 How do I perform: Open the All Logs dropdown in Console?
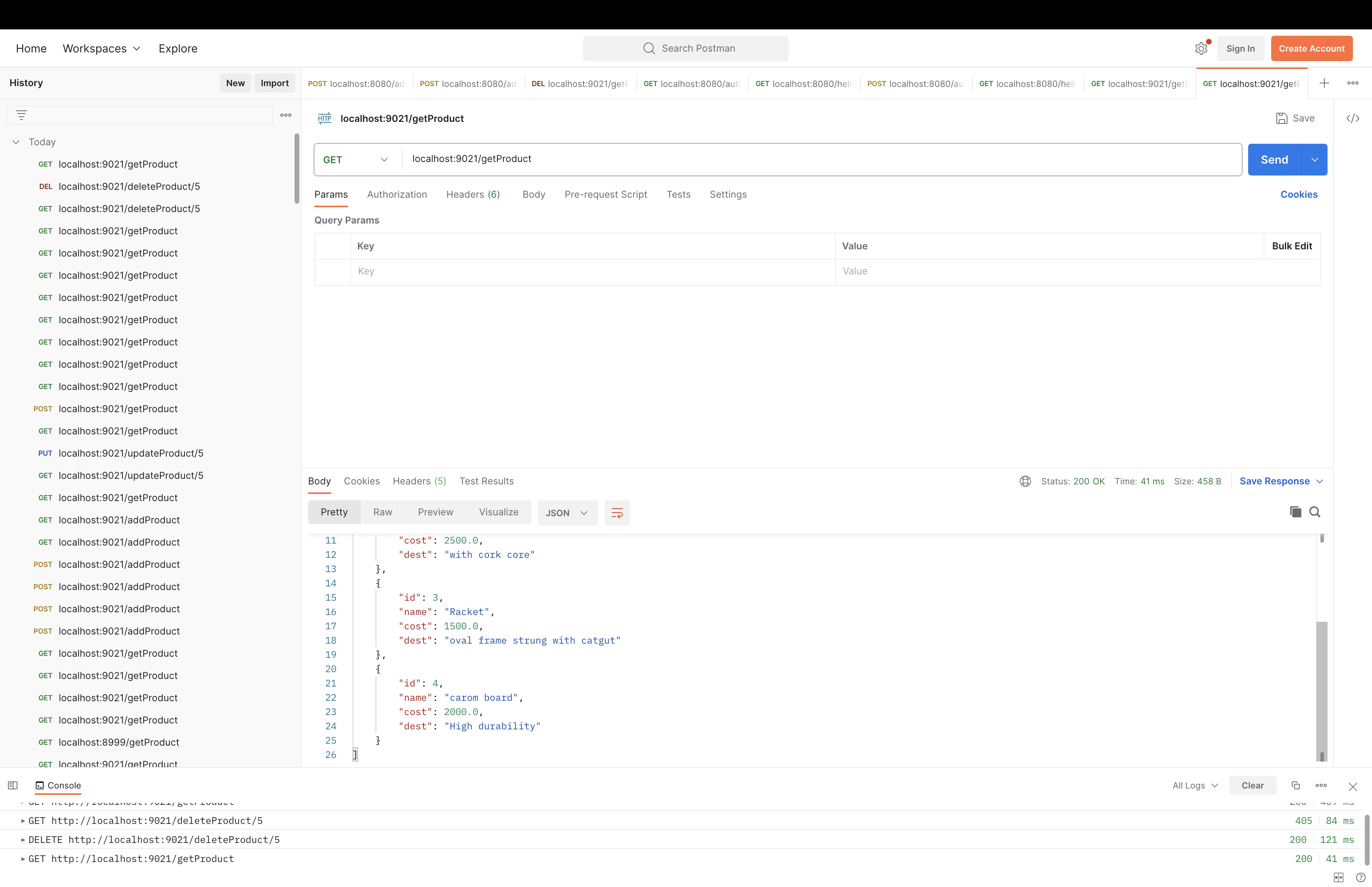pos(1194,785)
